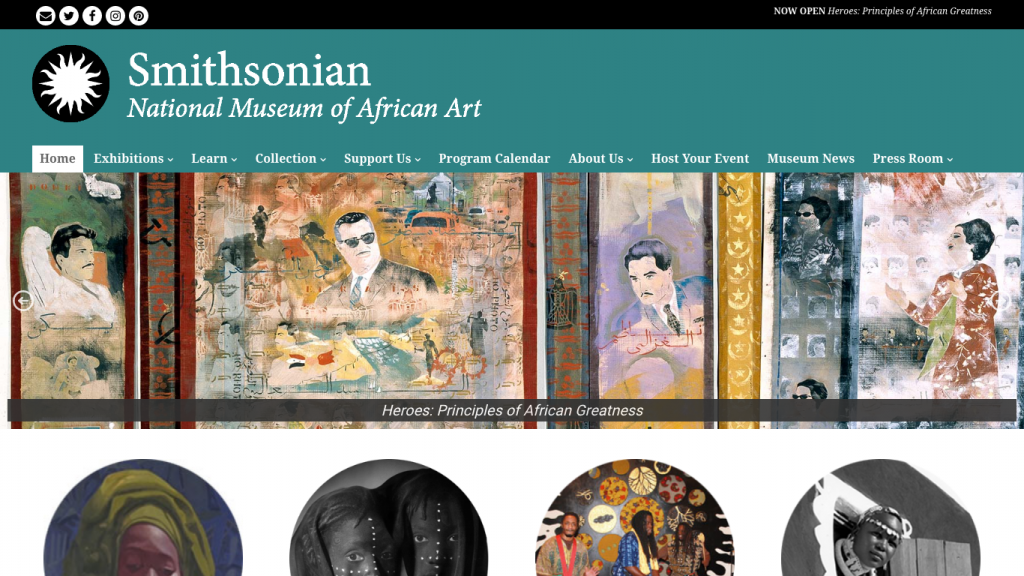
Task: Expand the Learn dropdown menu
Action: tap(214, 159)
